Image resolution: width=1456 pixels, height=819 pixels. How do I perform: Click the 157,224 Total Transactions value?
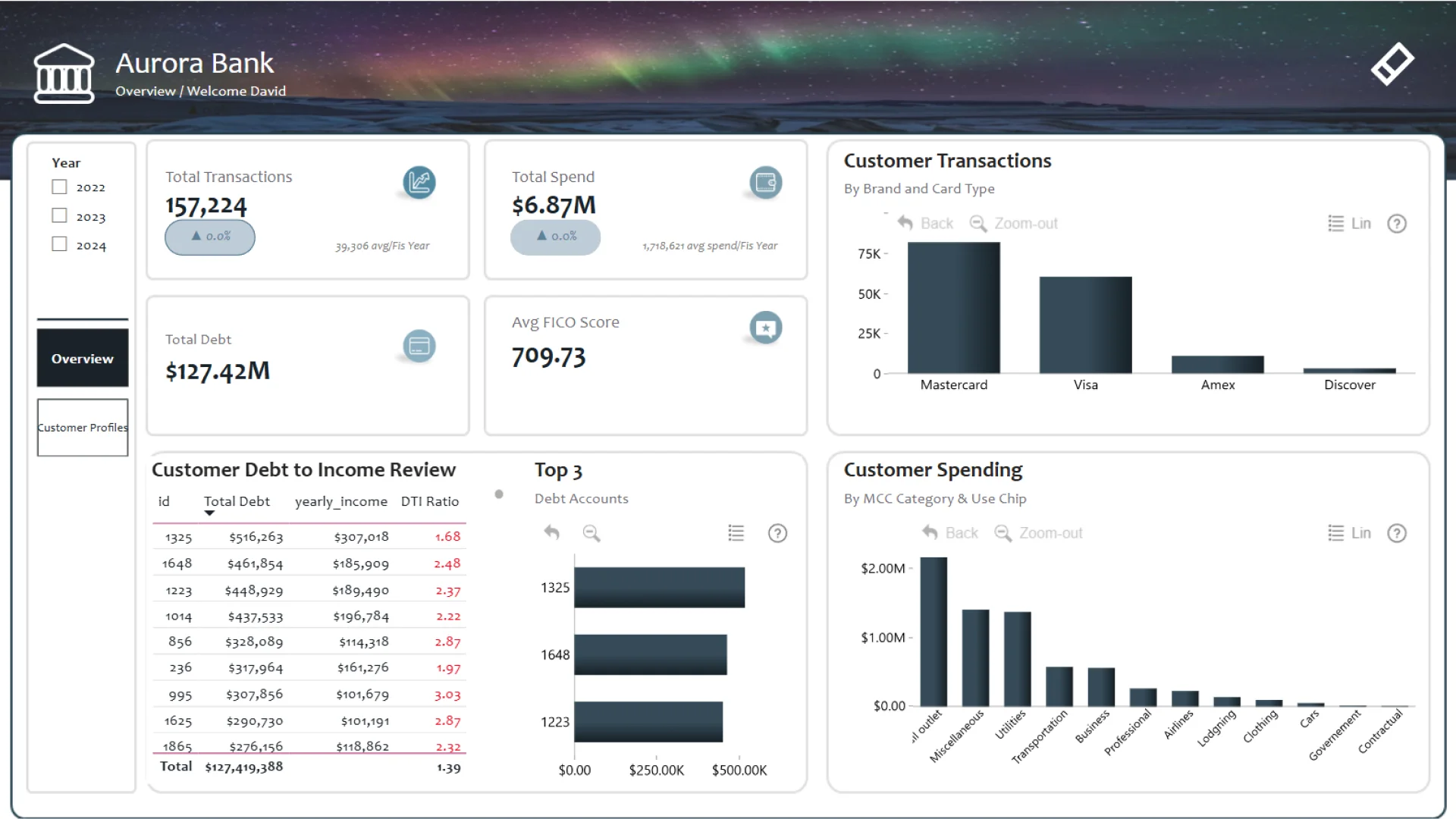pyautogui.click(x=206, y=206)
